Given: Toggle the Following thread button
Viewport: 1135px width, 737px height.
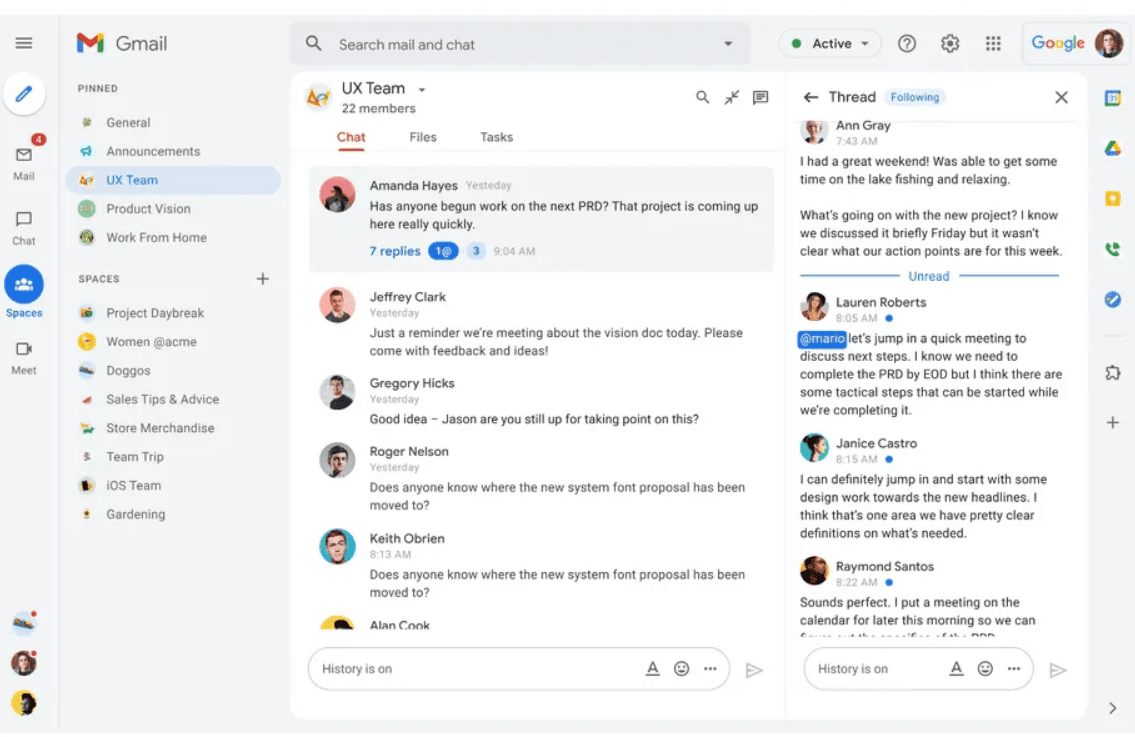Looking at the screenshot, I should click(915, 97).
